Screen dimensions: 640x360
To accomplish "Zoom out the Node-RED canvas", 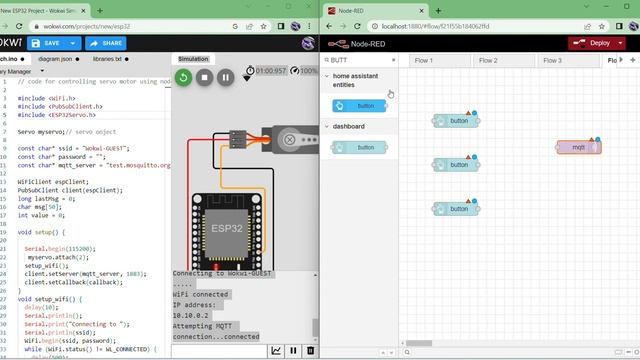I will [x=629, y=352].
